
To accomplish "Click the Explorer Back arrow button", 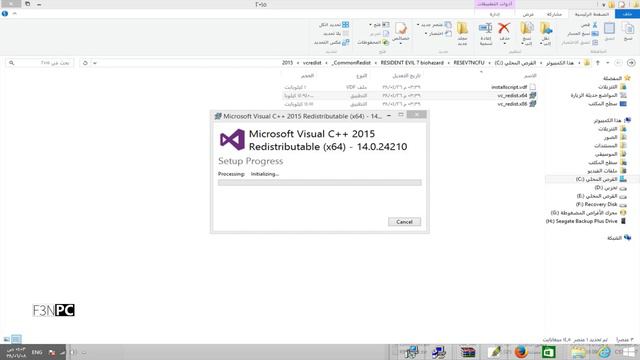I will pos(631,63).
